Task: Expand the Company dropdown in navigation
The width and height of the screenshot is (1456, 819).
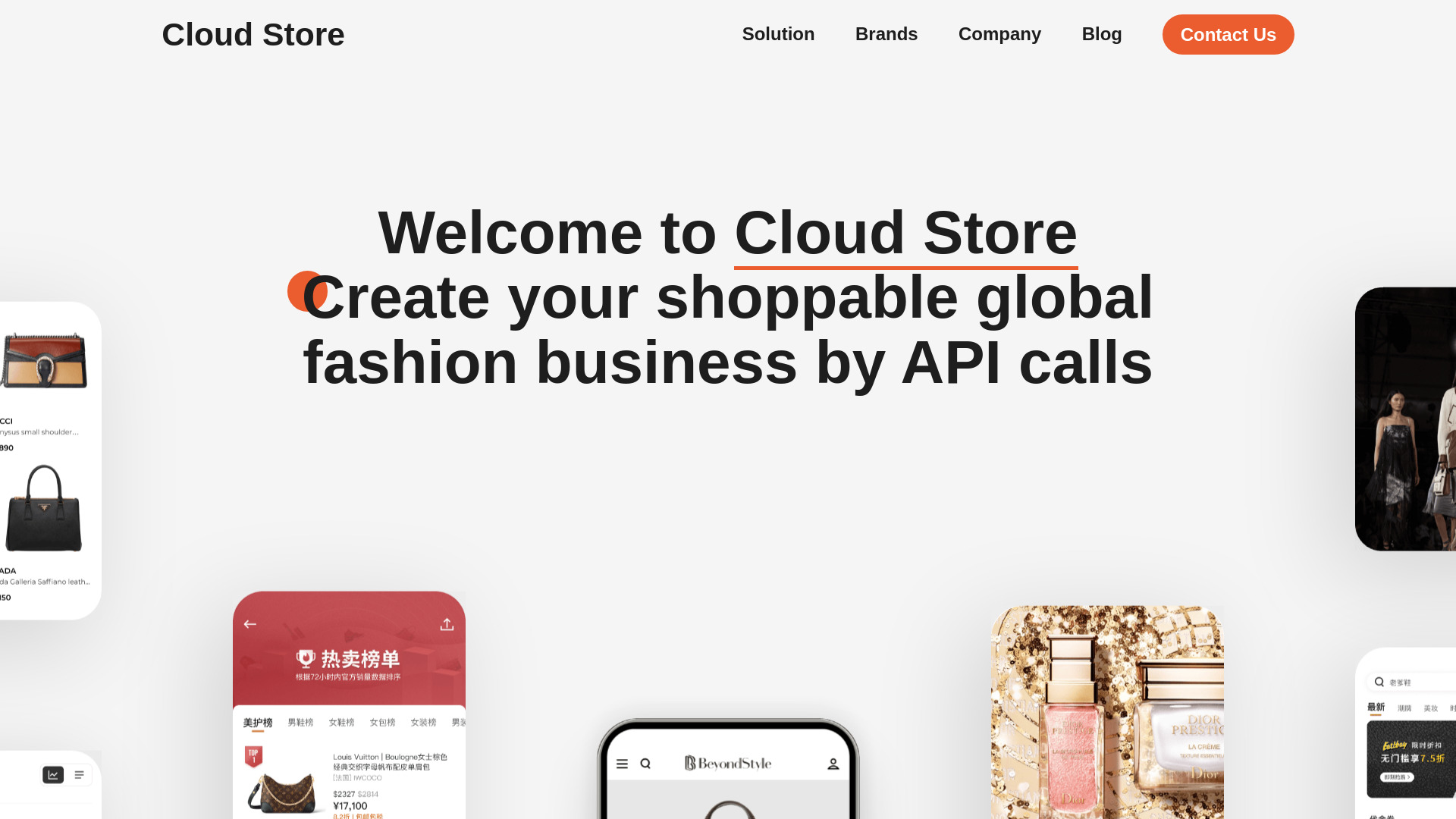Action: (999, 34)
